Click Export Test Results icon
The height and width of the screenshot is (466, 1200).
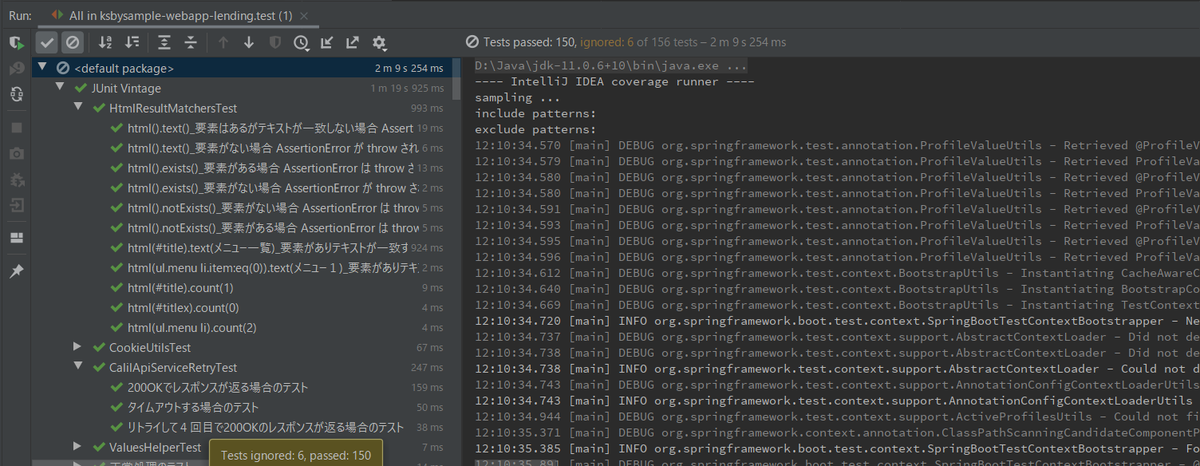pos(353,42)
